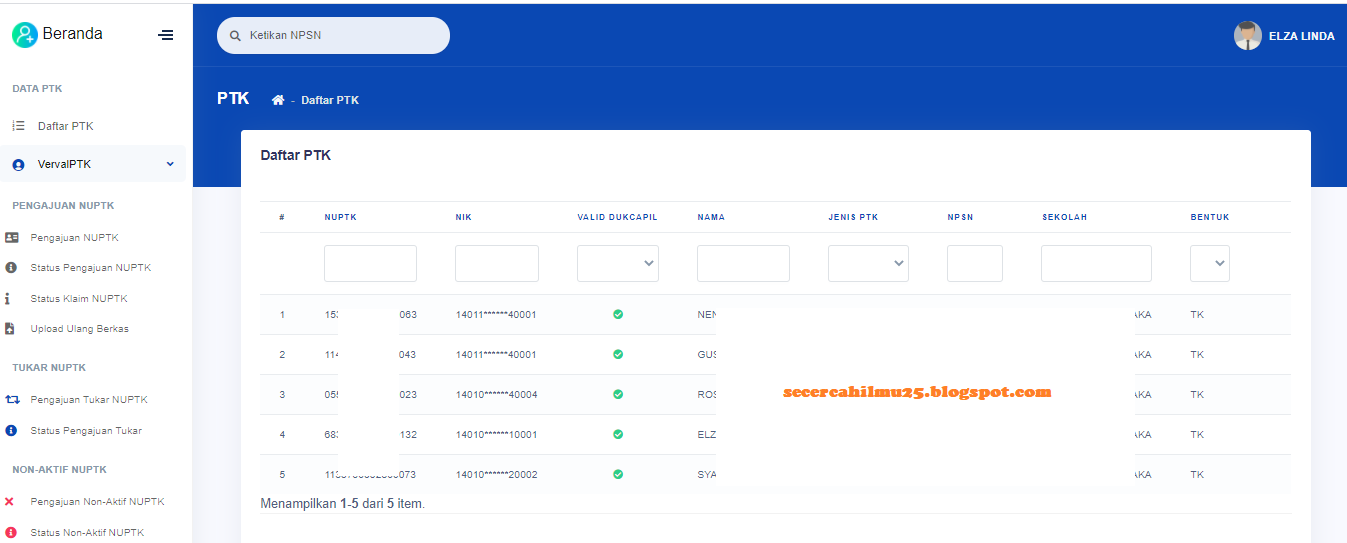
Task: Sort table by SEKOLAH column header
Action: pos(1064,217)
